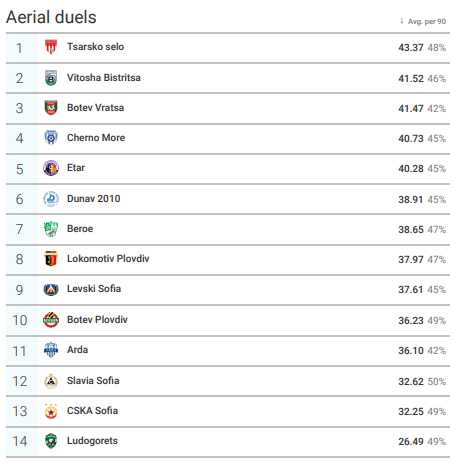The image size is (475, 467).
Task: Select the Tsarsko selo 43.37 value
Action: tap(411, 48)
